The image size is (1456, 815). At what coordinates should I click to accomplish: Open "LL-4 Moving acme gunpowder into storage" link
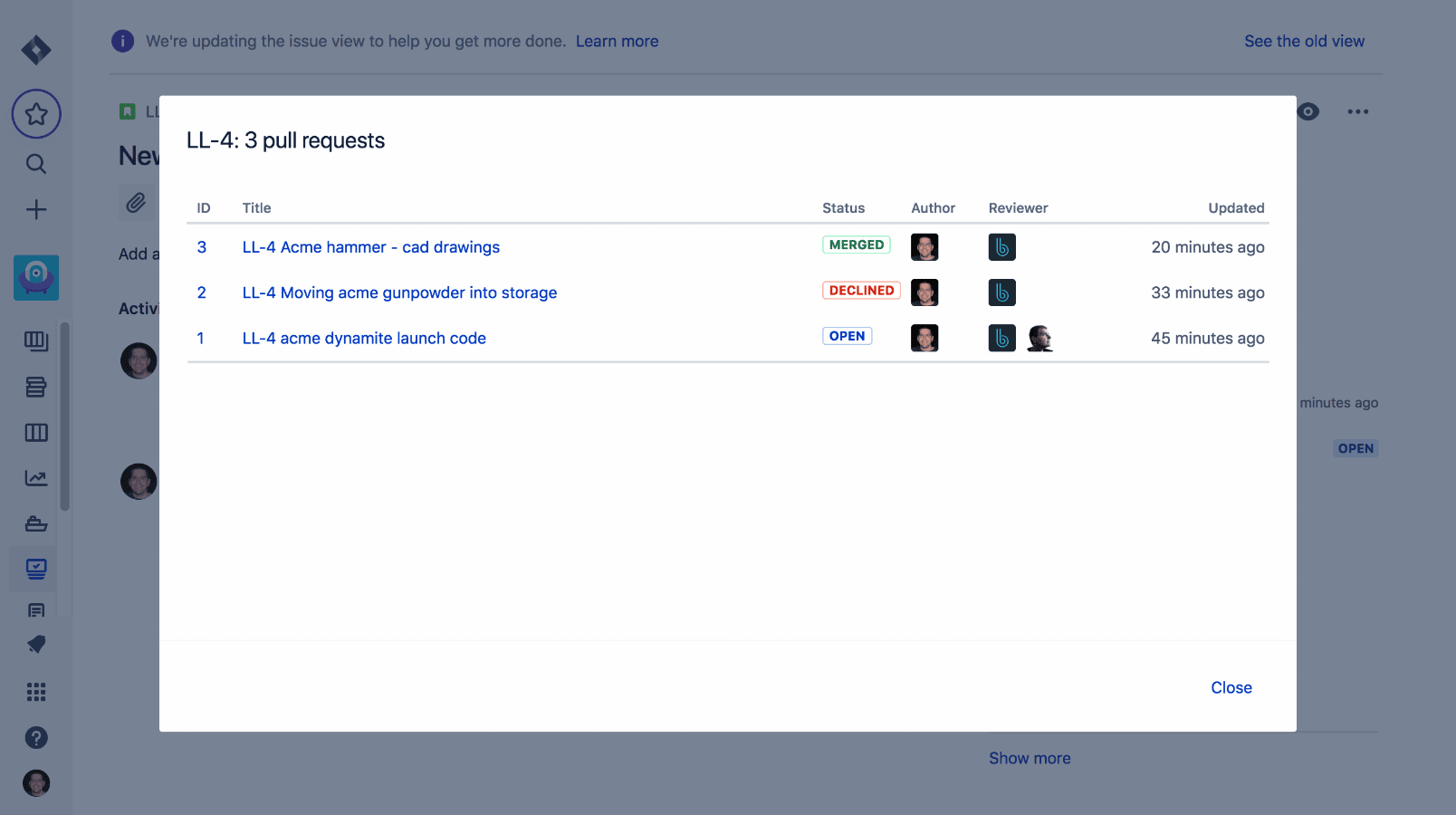pyautogui.click(x=399, y=292)
